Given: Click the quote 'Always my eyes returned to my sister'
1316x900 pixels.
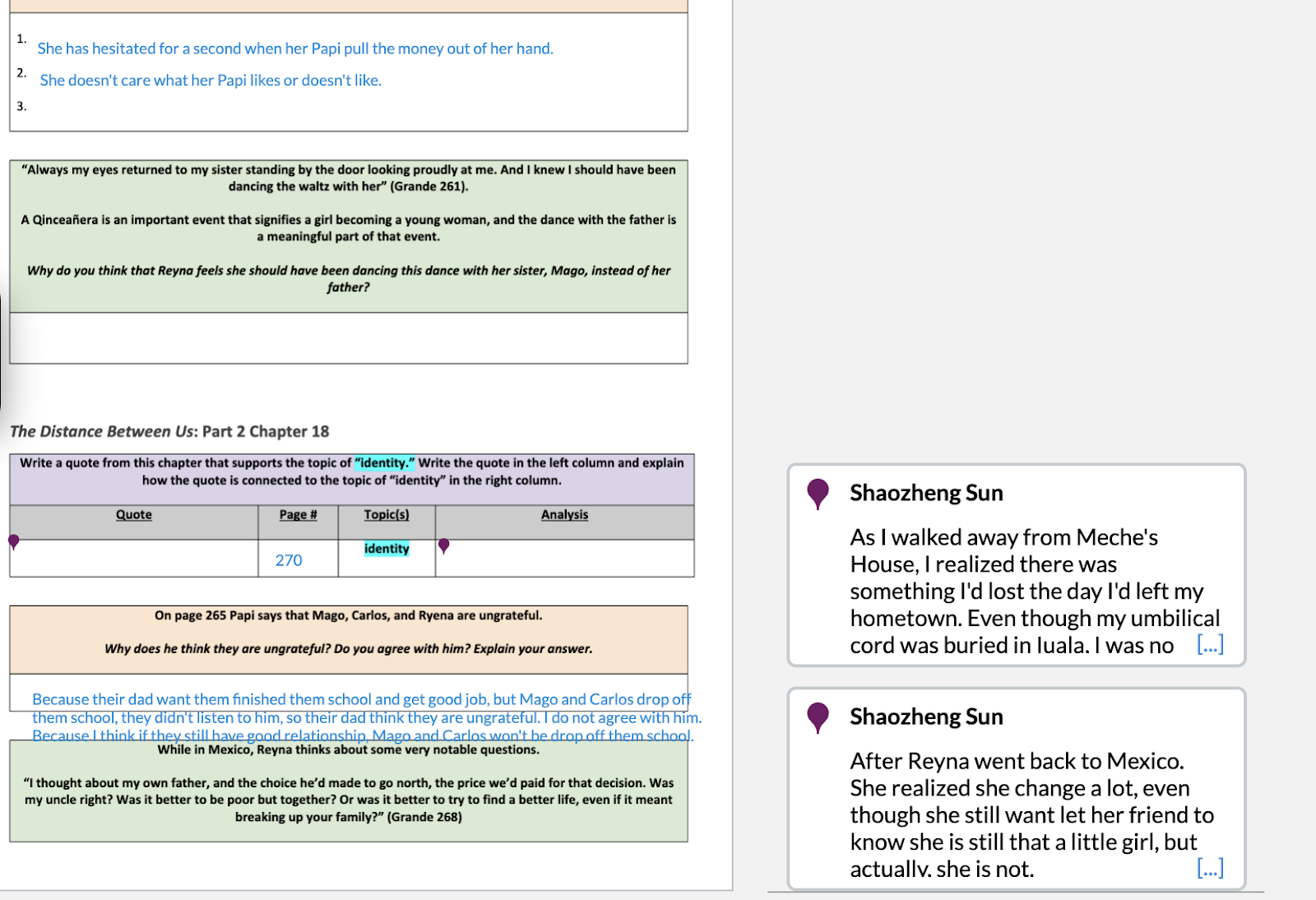Looking at the screenshot, I should point(349,179).
